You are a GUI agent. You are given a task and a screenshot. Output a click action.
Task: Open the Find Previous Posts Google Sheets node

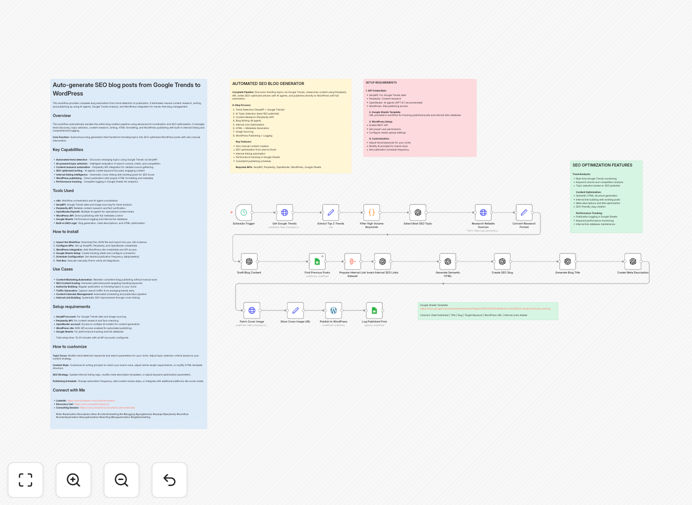pyautogui.click(x=317, y=261)
